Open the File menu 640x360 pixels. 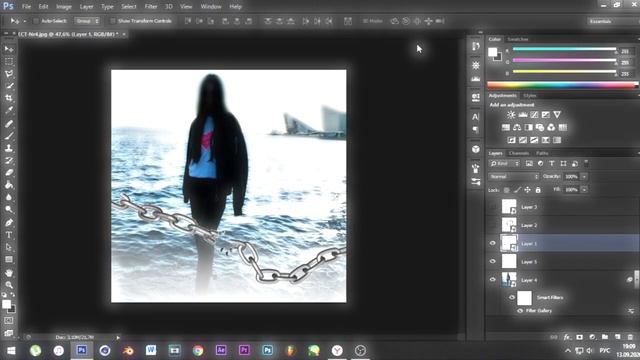coord(27,7)
